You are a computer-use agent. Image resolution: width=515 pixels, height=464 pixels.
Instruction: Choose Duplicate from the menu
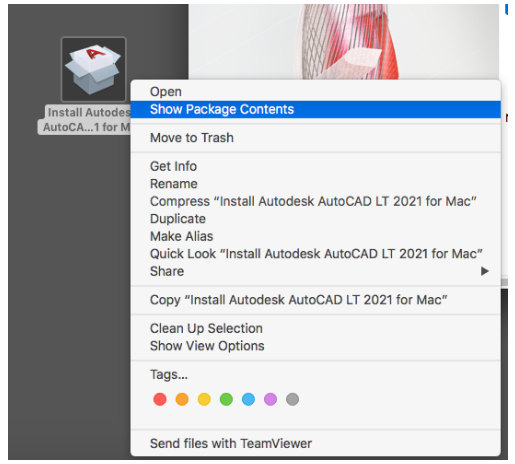tap(316, 219)
